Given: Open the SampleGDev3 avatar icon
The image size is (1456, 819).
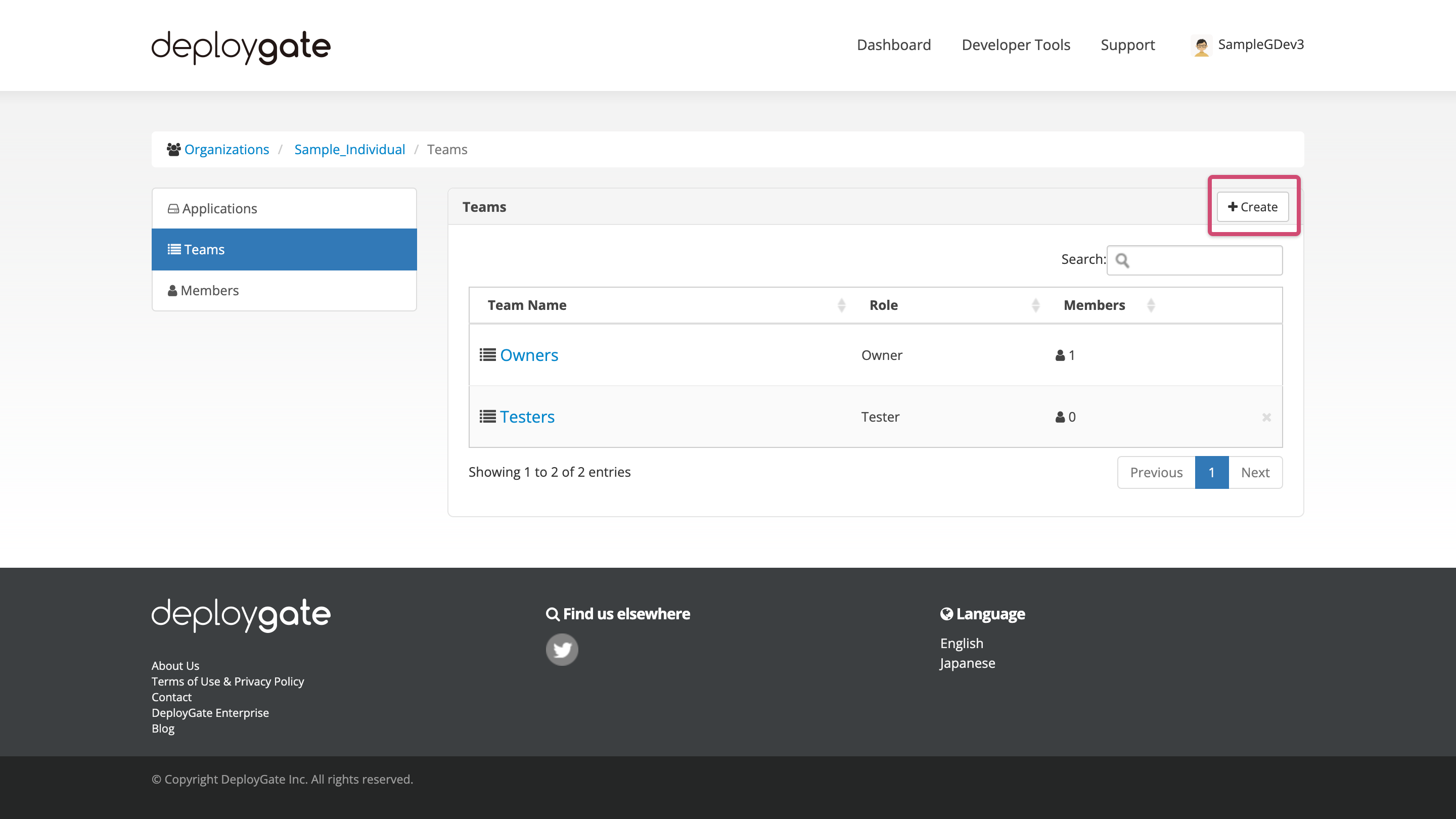Looking at the screenshot, I should tap(1202, 45).
